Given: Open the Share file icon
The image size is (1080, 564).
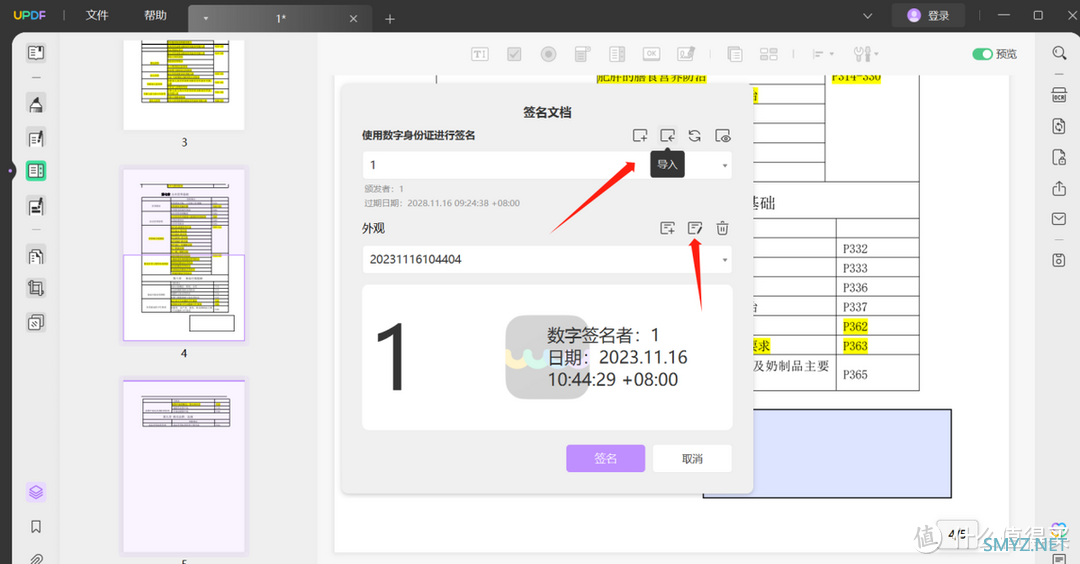Looking at the screenshot, I should (x=1059, y=189).
